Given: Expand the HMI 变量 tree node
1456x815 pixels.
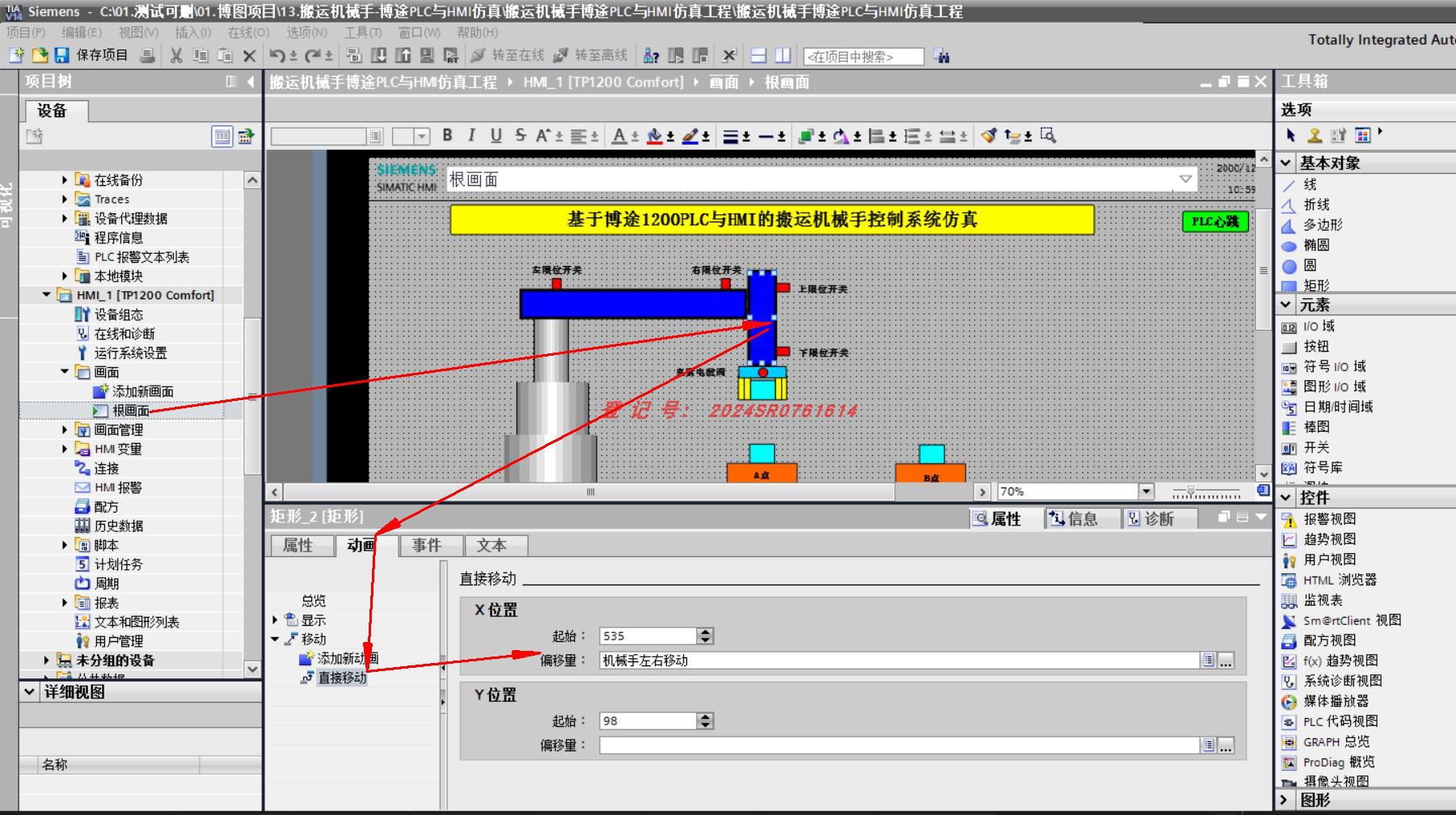Looking at the screenshot, I should coord(65,449).
